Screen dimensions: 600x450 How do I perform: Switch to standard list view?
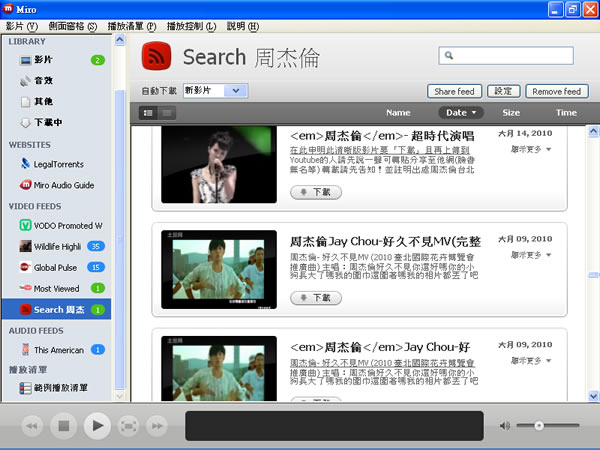click(148, 113)
